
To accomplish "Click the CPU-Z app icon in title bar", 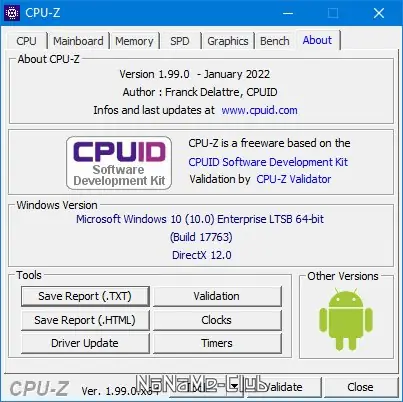I will pyautogui.click(x=12, y=13).
